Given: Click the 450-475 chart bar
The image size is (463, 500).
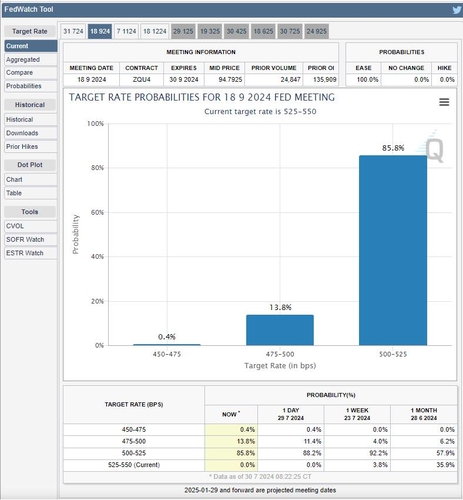Looking at the screenshot, I should coord(167,345).
